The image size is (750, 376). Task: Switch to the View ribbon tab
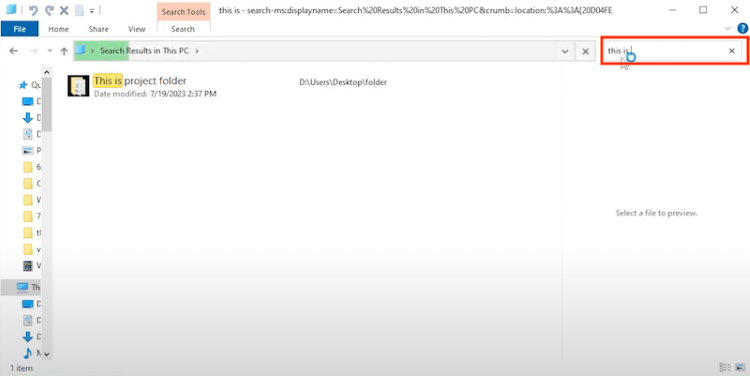136,29
